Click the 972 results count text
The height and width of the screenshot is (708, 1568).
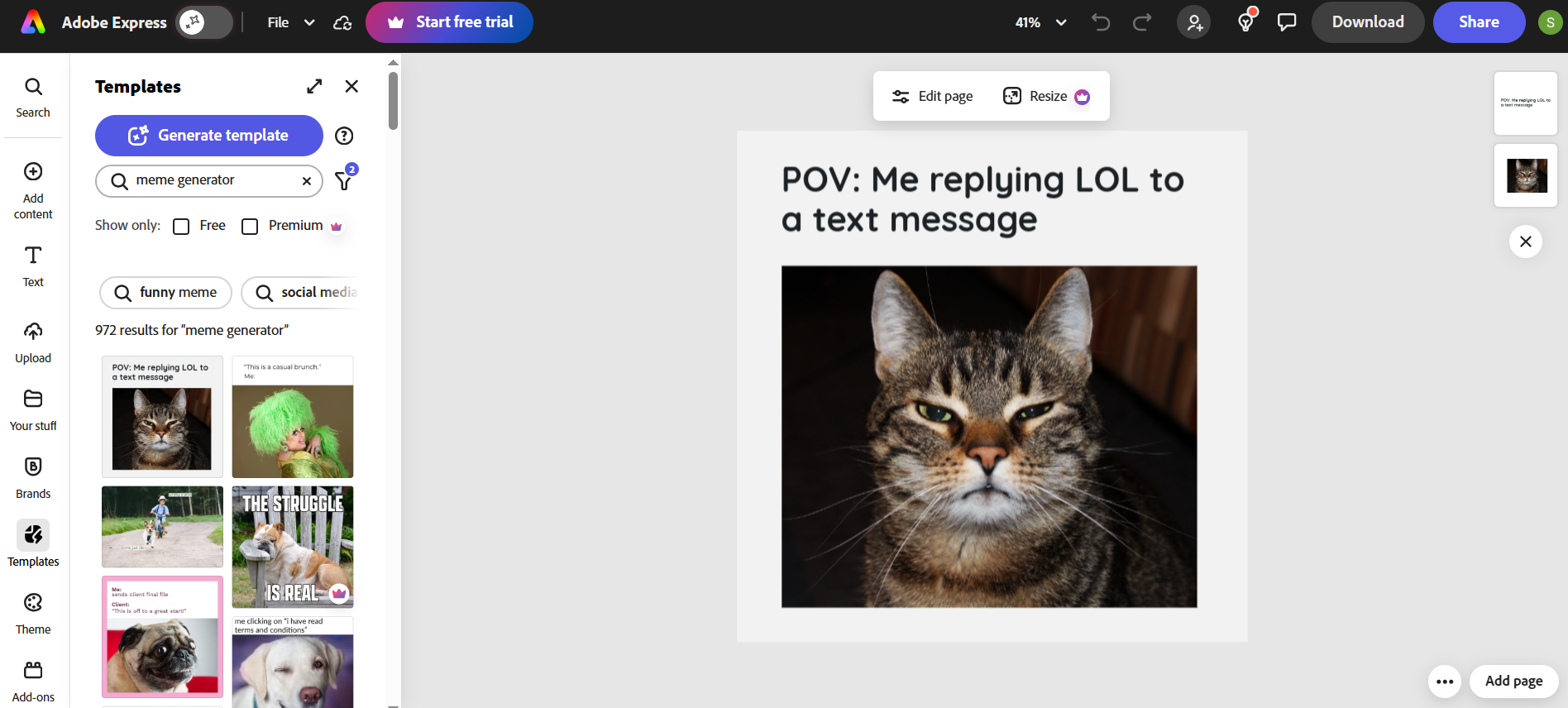point(192,331)
